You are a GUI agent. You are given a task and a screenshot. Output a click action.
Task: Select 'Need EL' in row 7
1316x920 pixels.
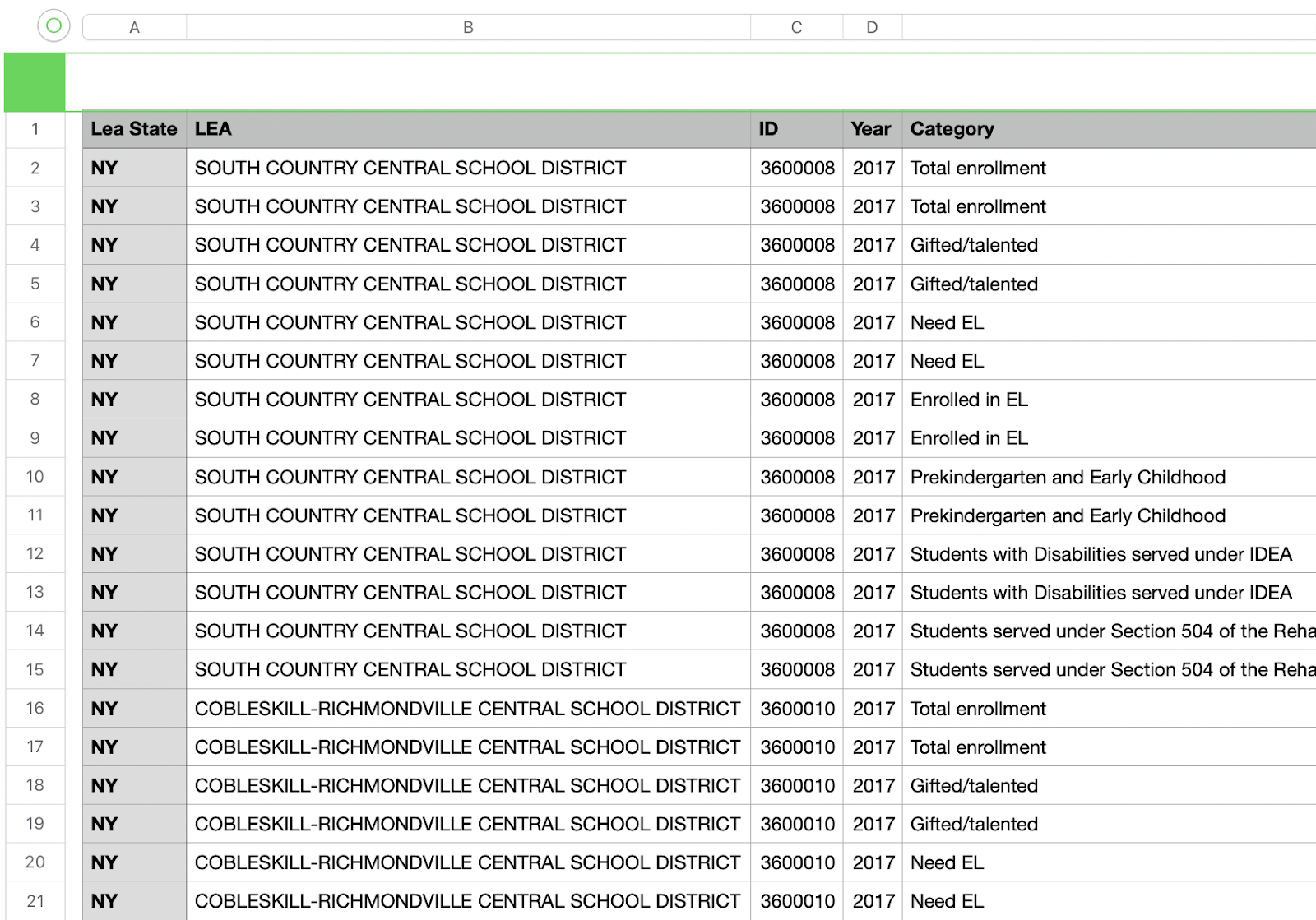(x=1109, y=361)
